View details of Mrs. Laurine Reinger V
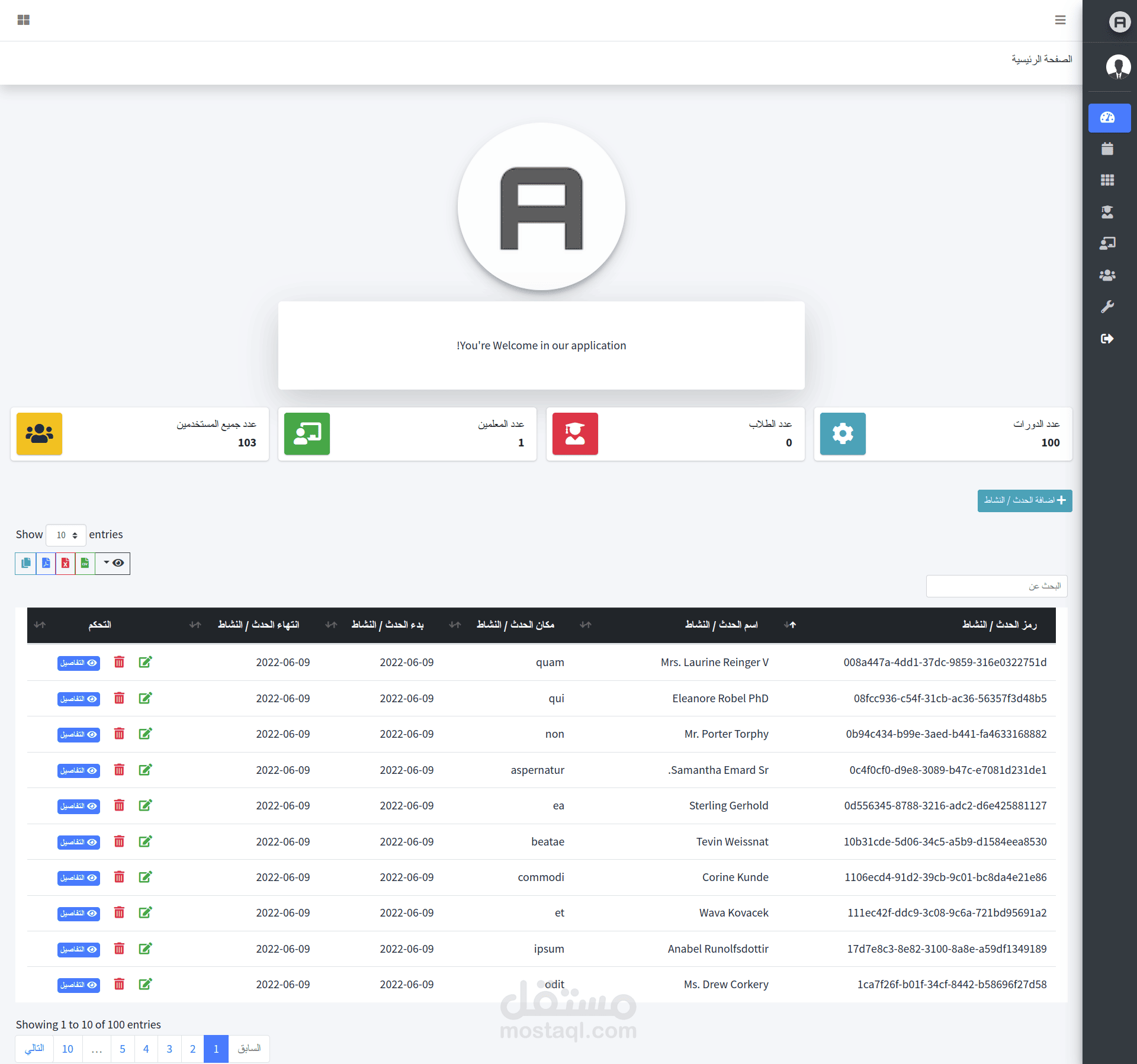Screen dimensions: 1137x1064 [x=79, y=663]
